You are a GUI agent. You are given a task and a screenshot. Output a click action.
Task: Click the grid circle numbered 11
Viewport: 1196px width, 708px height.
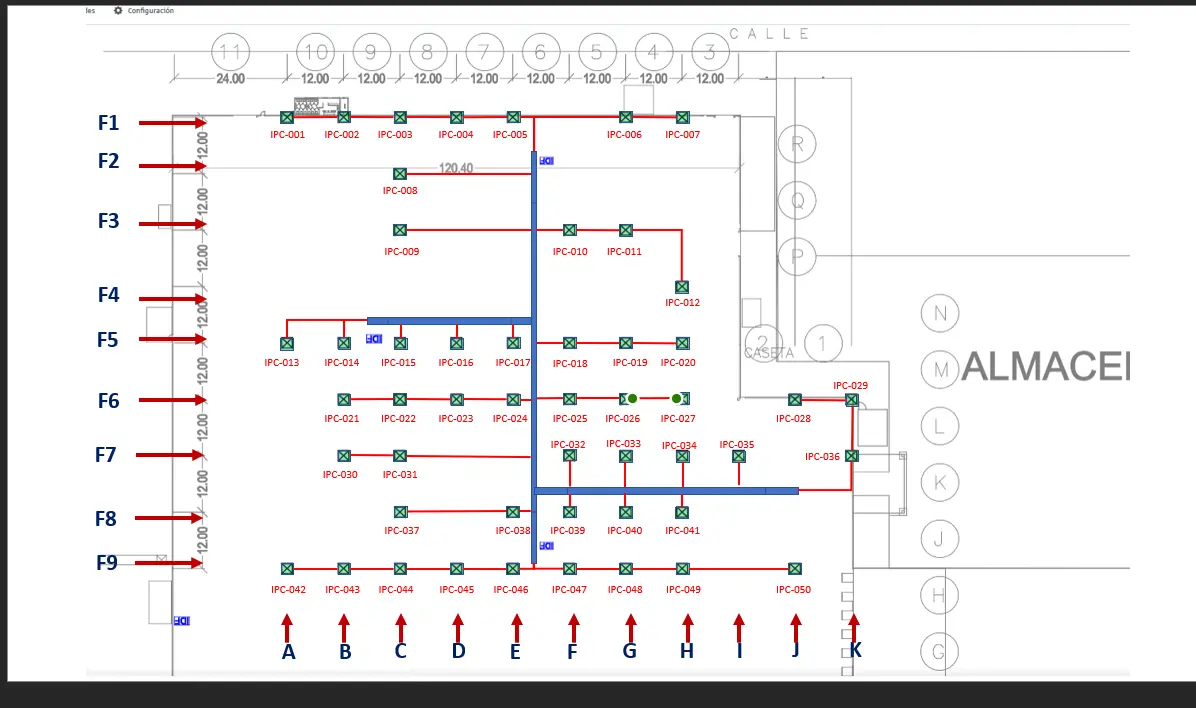coord(230,53)
